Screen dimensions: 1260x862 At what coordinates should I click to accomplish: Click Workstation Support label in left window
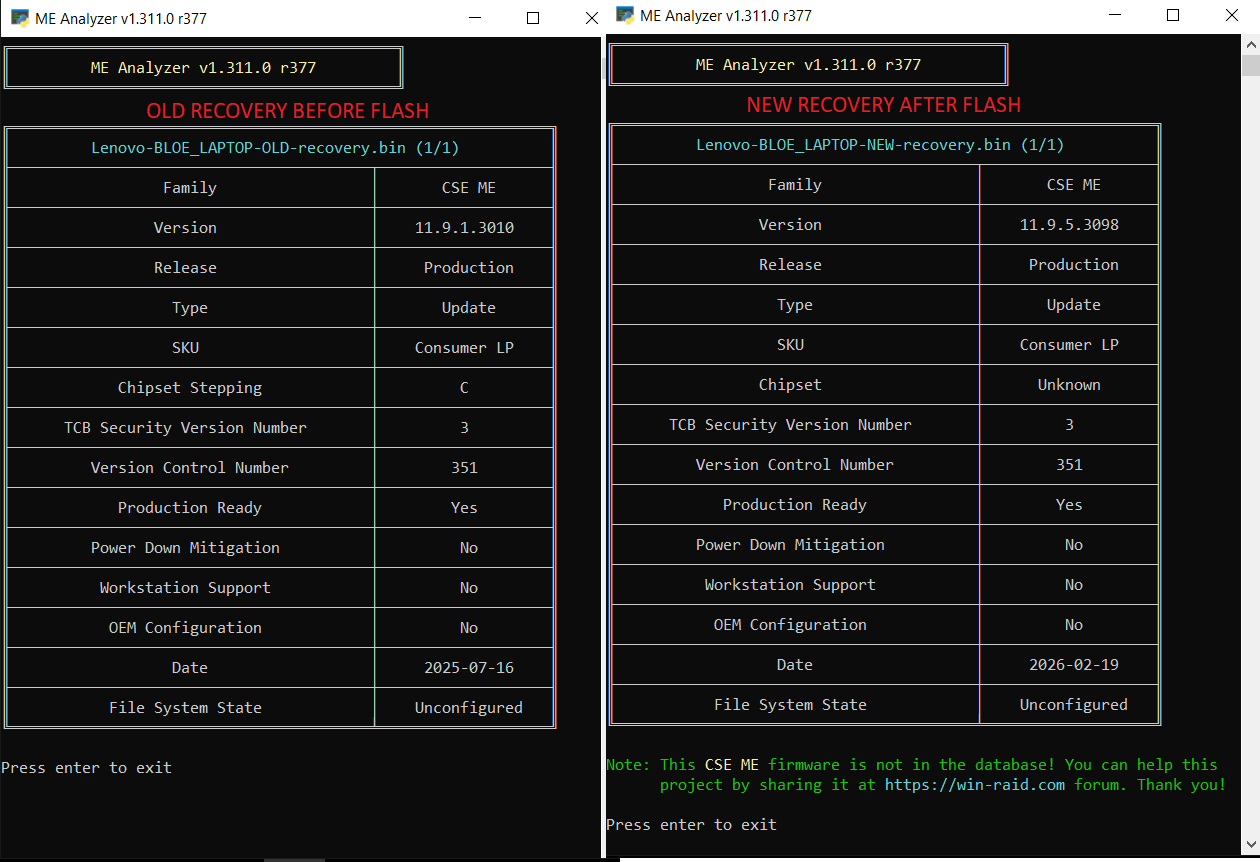click(x=185, y=588)
